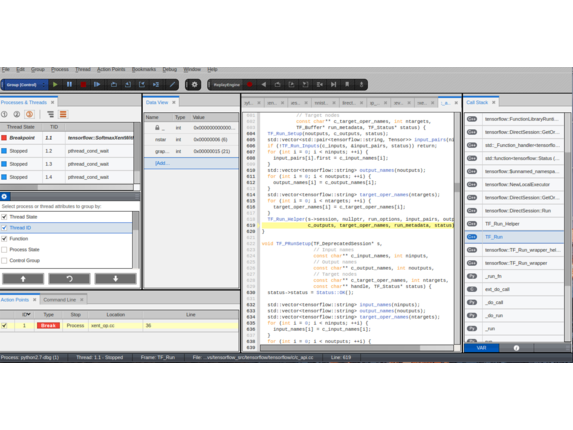Select the ext_do_call stack frame
Viewport: 573px width, 430px height.
tap(514, 289)
